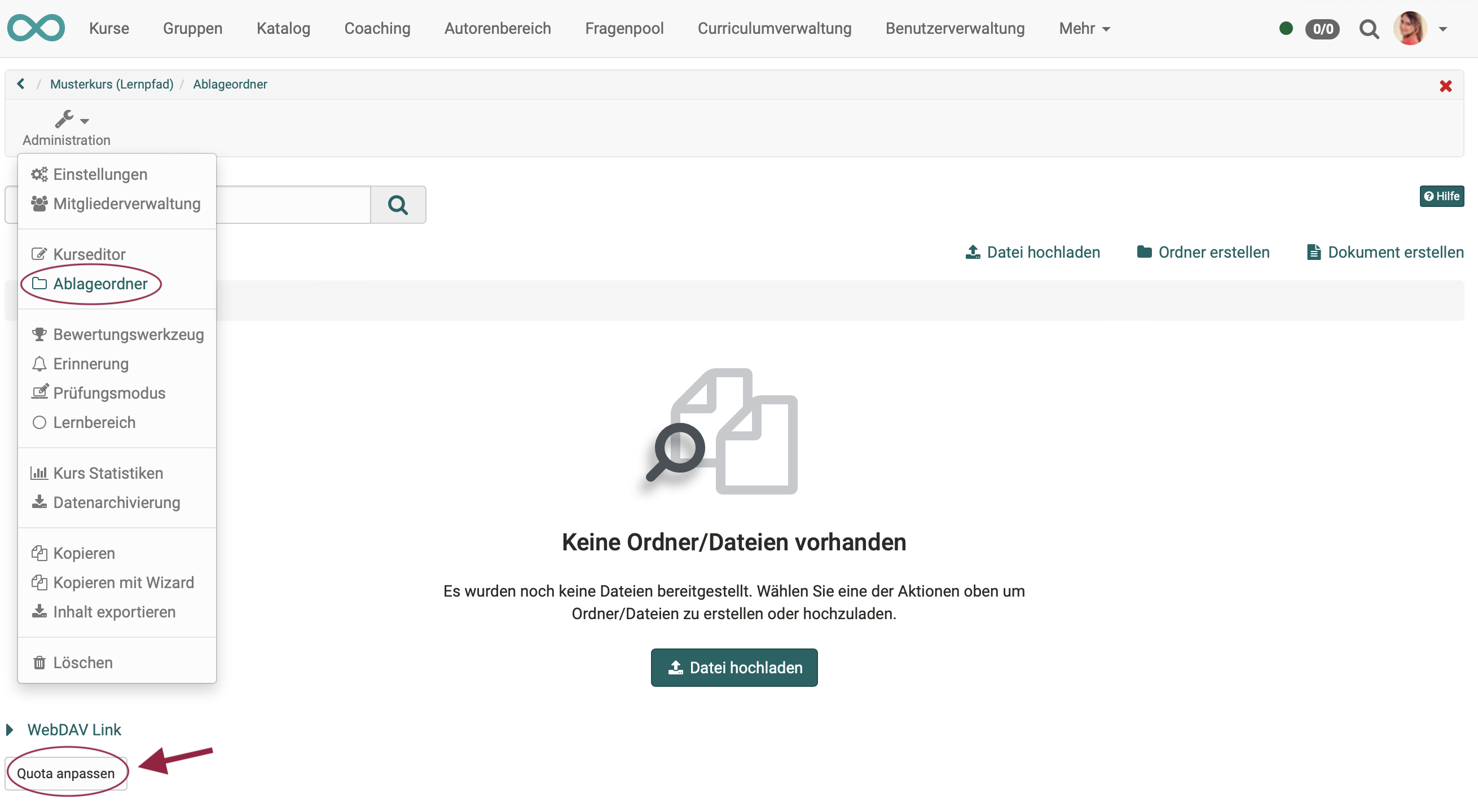The image size is (1478, 812).
Task: Click the back chevron in breadcrumb
Action: (21, 84)
